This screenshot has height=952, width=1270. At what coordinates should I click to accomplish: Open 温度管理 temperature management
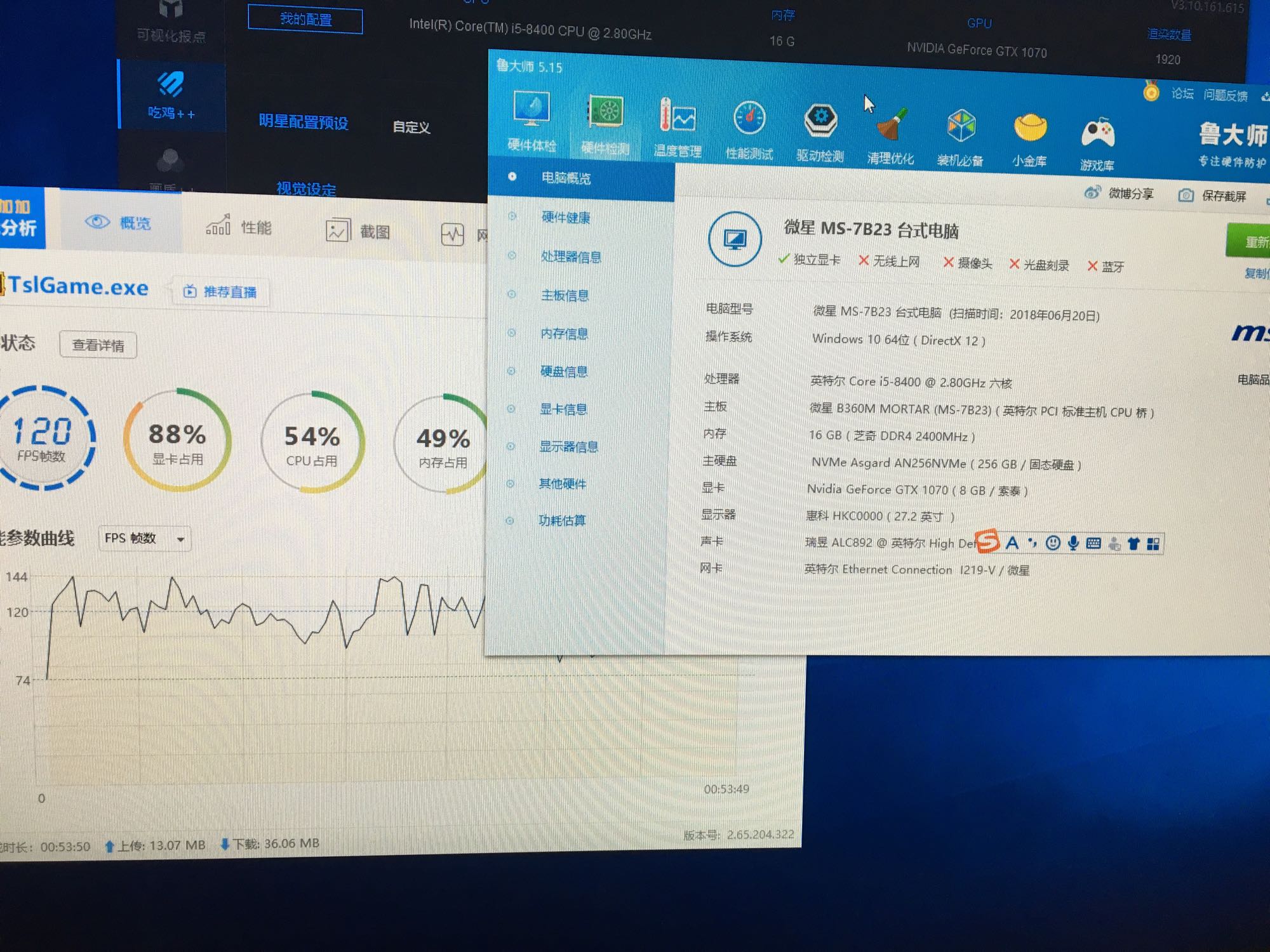tap(678, 128)
